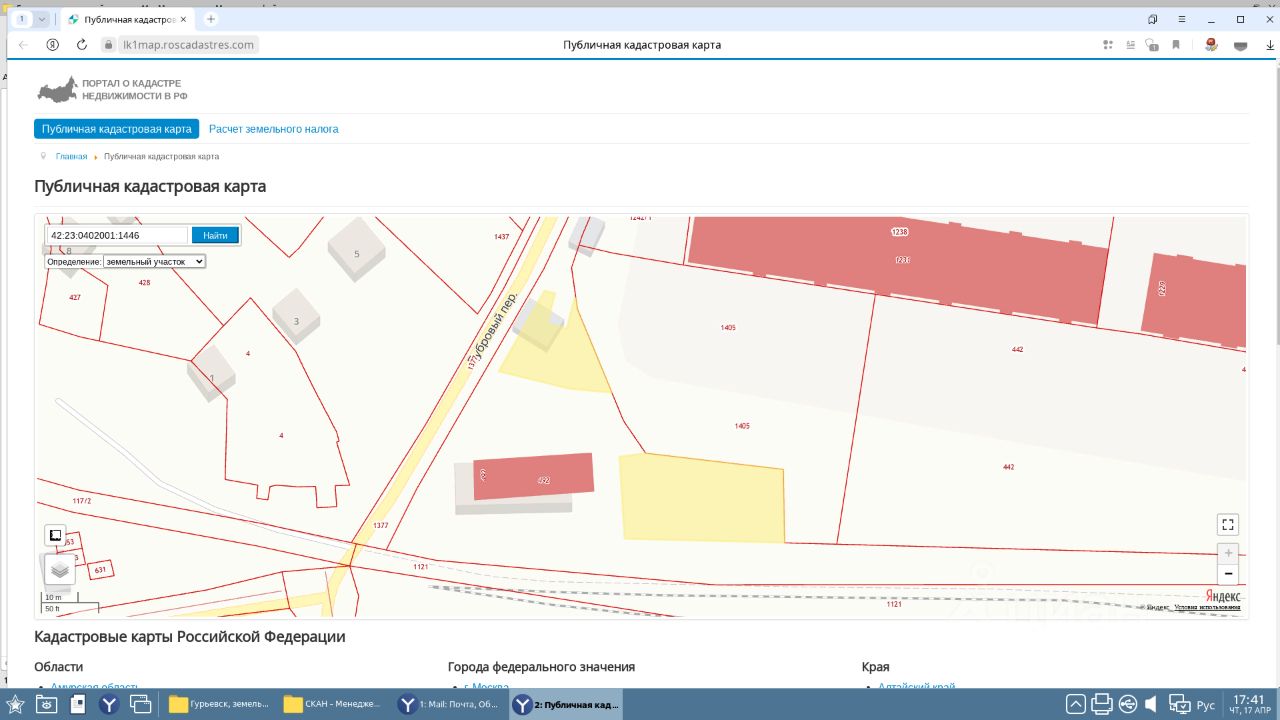This screenshot has height=720, width=1280.
Task: Click the highlighted yellow parcel below 1405
Action: point(702,497)
